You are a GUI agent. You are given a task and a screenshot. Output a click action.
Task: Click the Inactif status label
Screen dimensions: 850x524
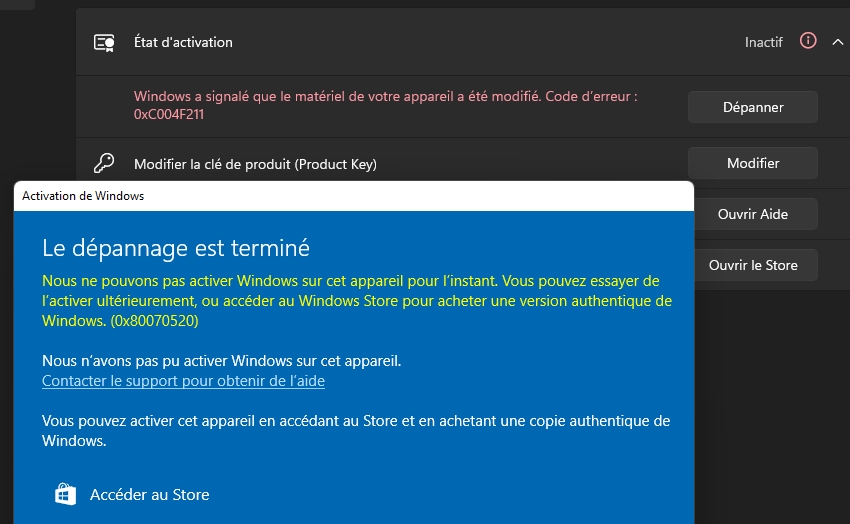(764, 42)
